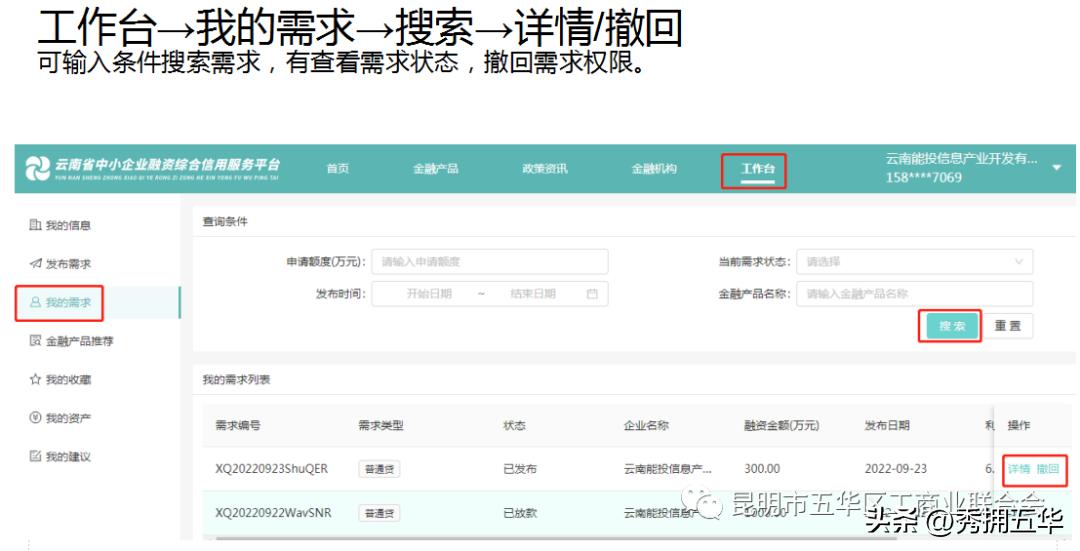1080x551 pixels.
Task: Open 我的收藏 in sidebar
Action: point(68,380)
